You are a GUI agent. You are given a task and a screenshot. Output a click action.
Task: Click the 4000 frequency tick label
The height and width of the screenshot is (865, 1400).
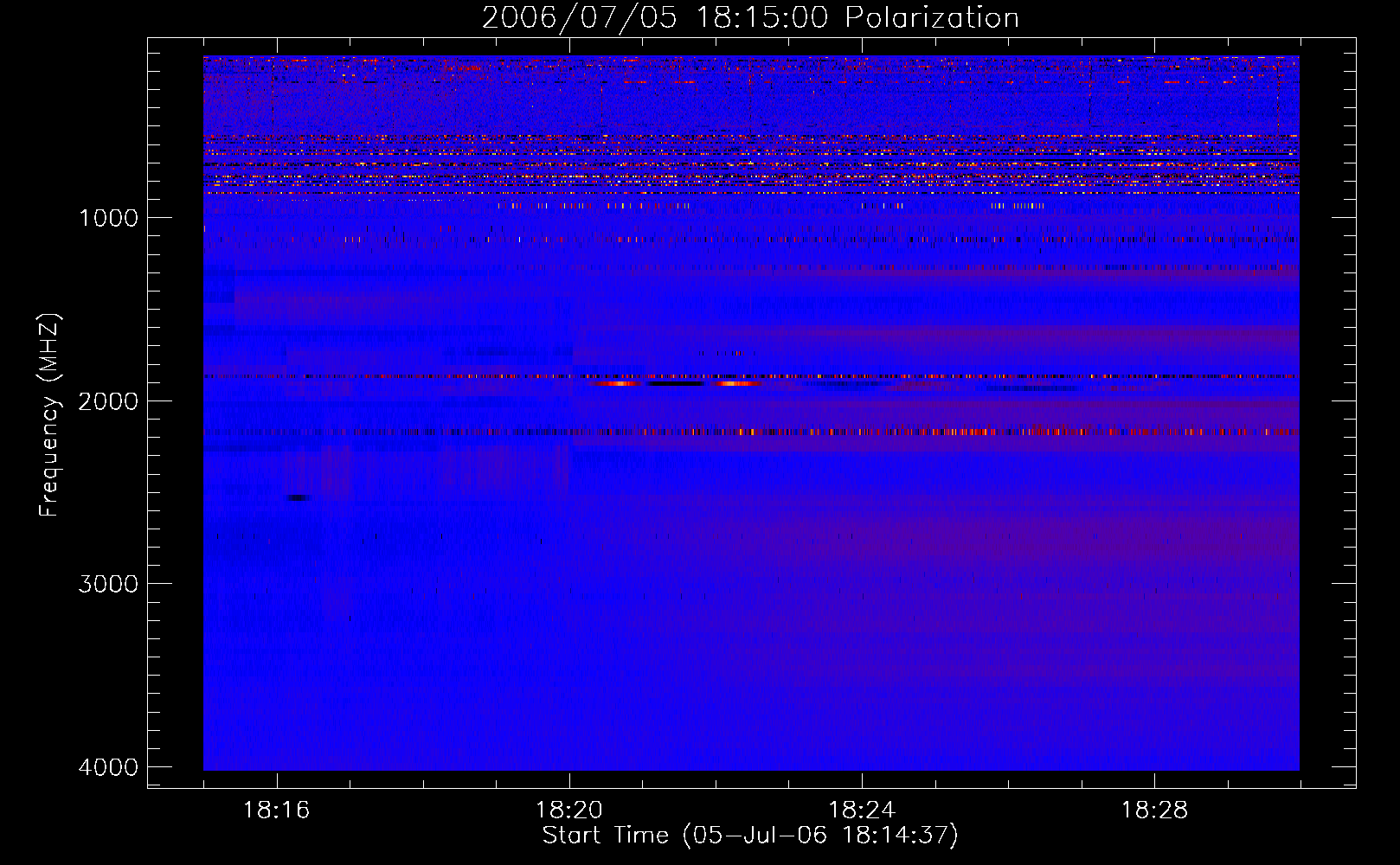[108, 767]
